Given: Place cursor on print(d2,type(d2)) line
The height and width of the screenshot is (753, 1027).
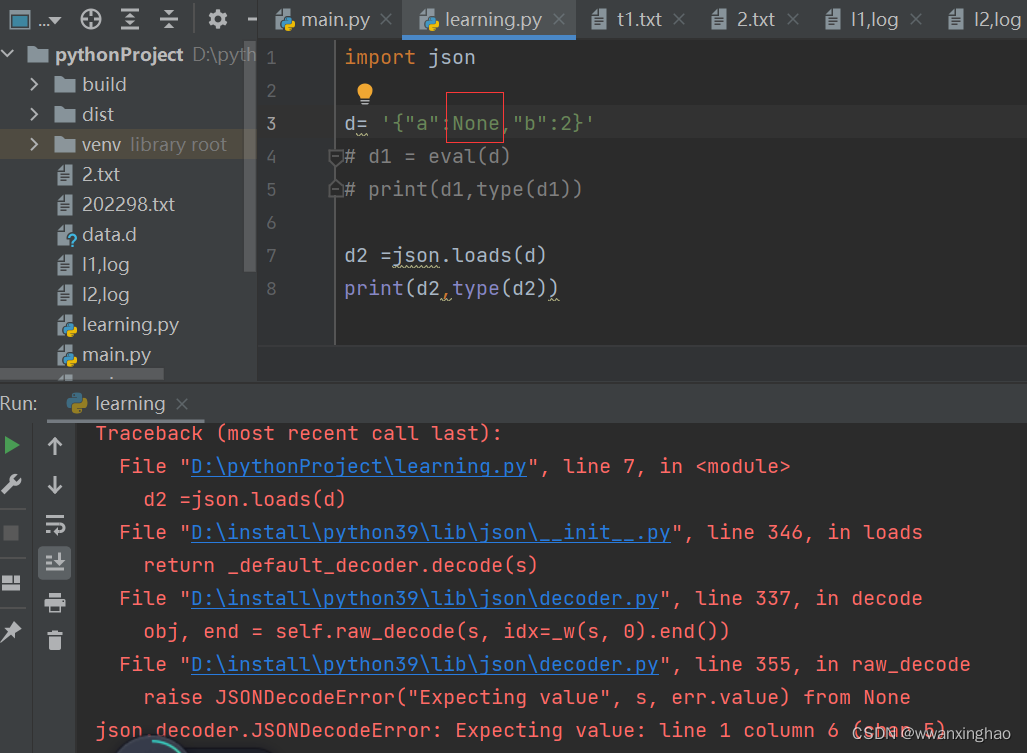Looking at the screenshot, I should click(x=451, y=289).
